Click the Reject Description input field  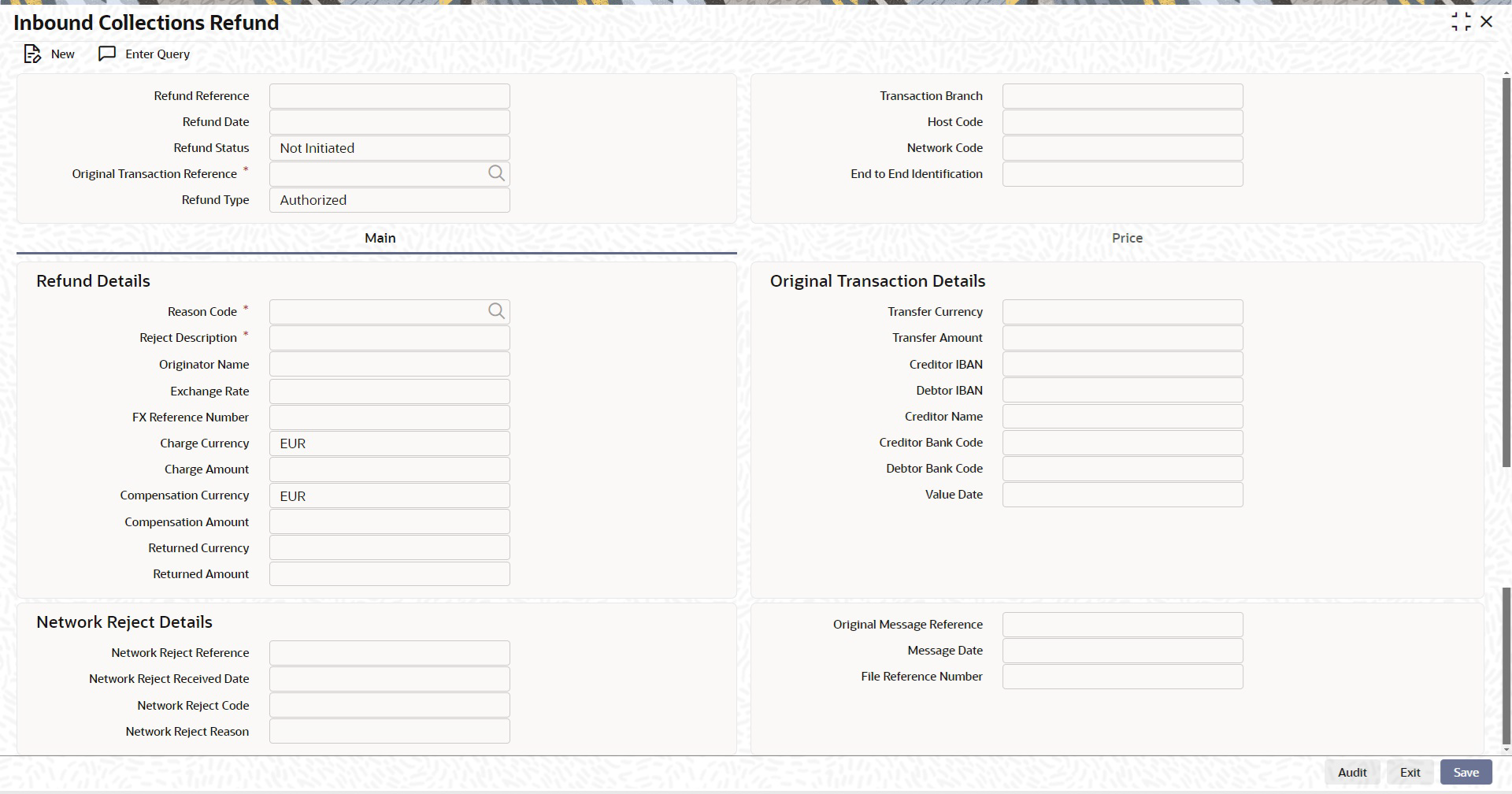coord(390,338)
